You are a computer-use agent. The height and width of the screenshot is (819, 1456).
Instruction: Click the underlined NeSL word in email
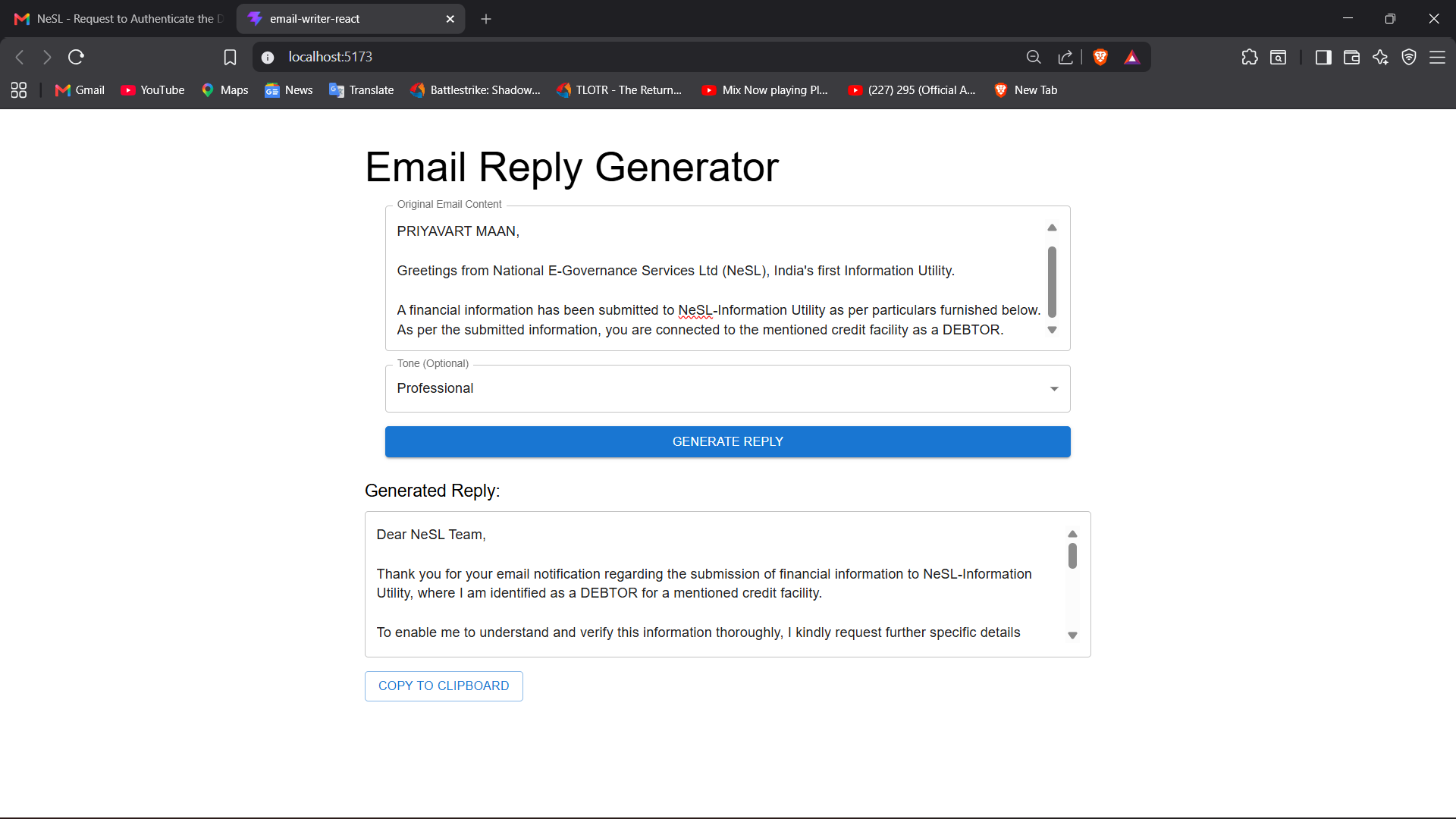coord(695,310)
